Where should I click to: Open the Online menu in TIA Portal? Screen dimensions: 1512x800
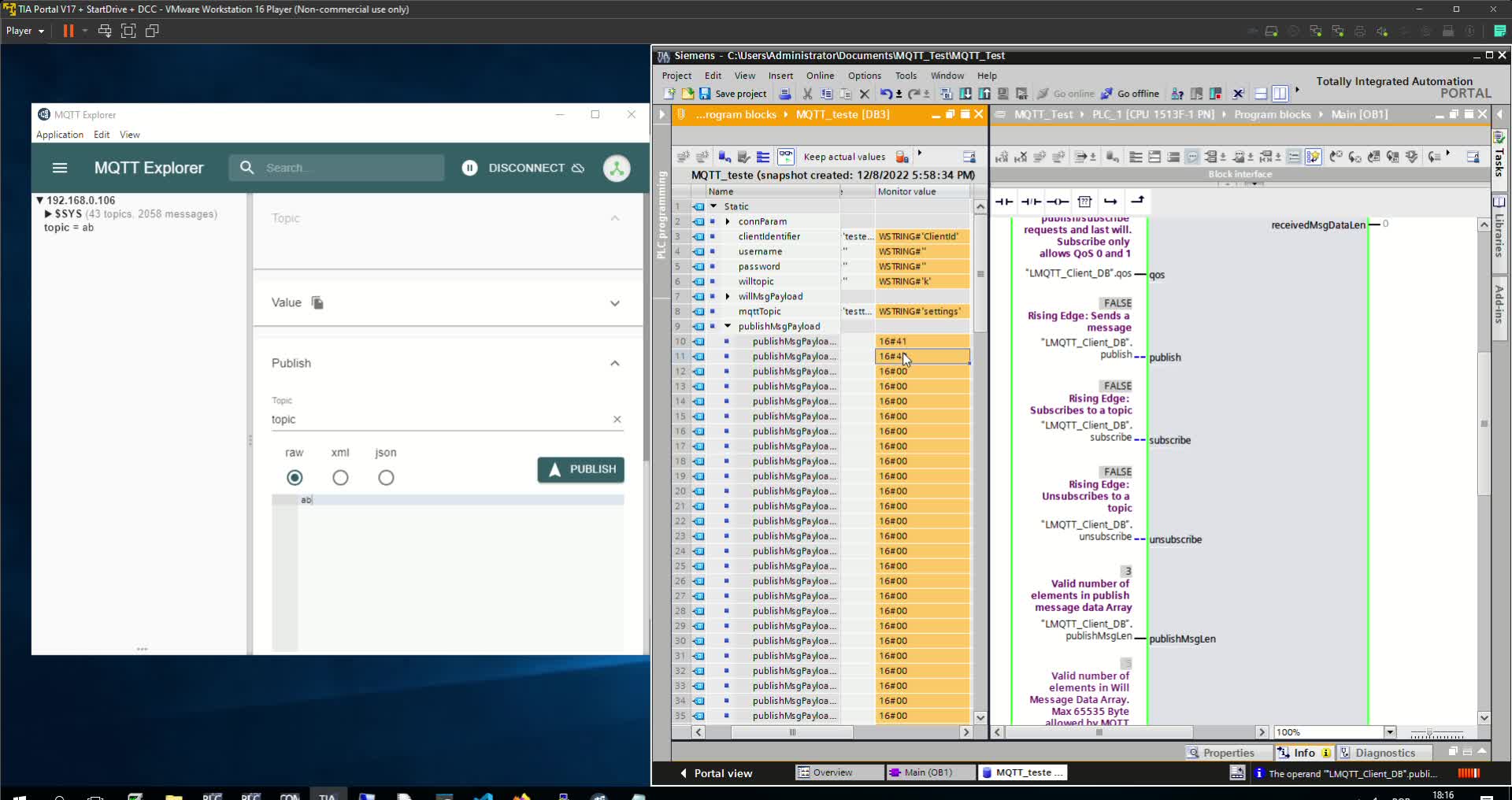point(819,76)
